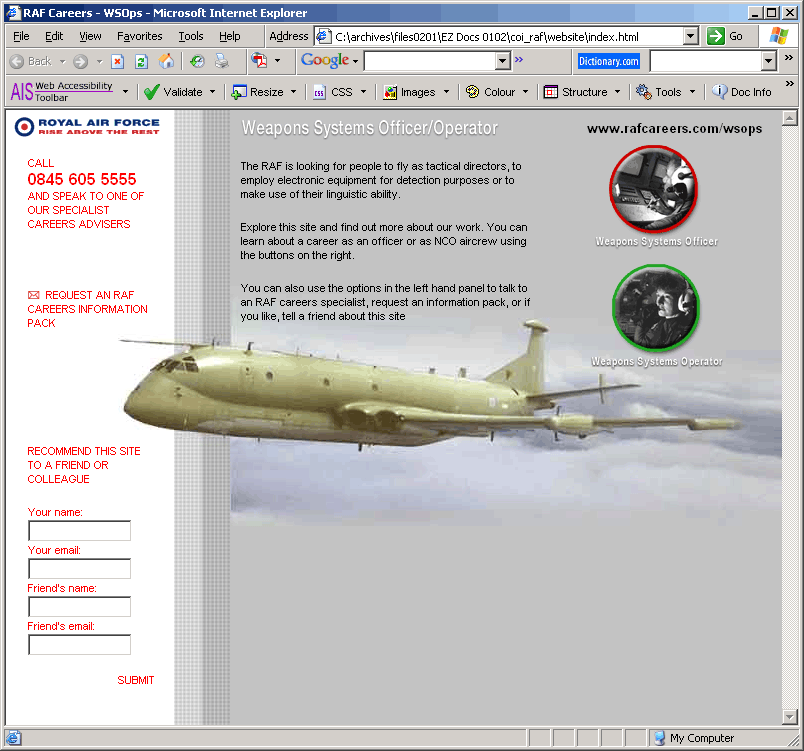This screenshot has width=804, height=751.
Task: Click the www.rafcareers.com/wsops address text
Action: [x=675, y=129]
